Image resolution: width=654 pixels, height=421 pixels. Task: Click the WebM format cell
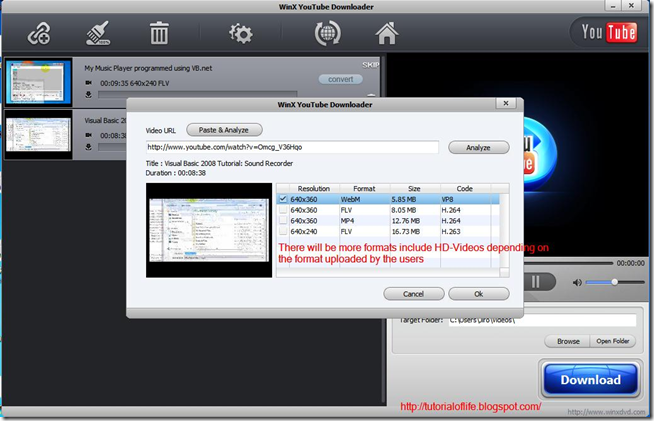(350, 199)
